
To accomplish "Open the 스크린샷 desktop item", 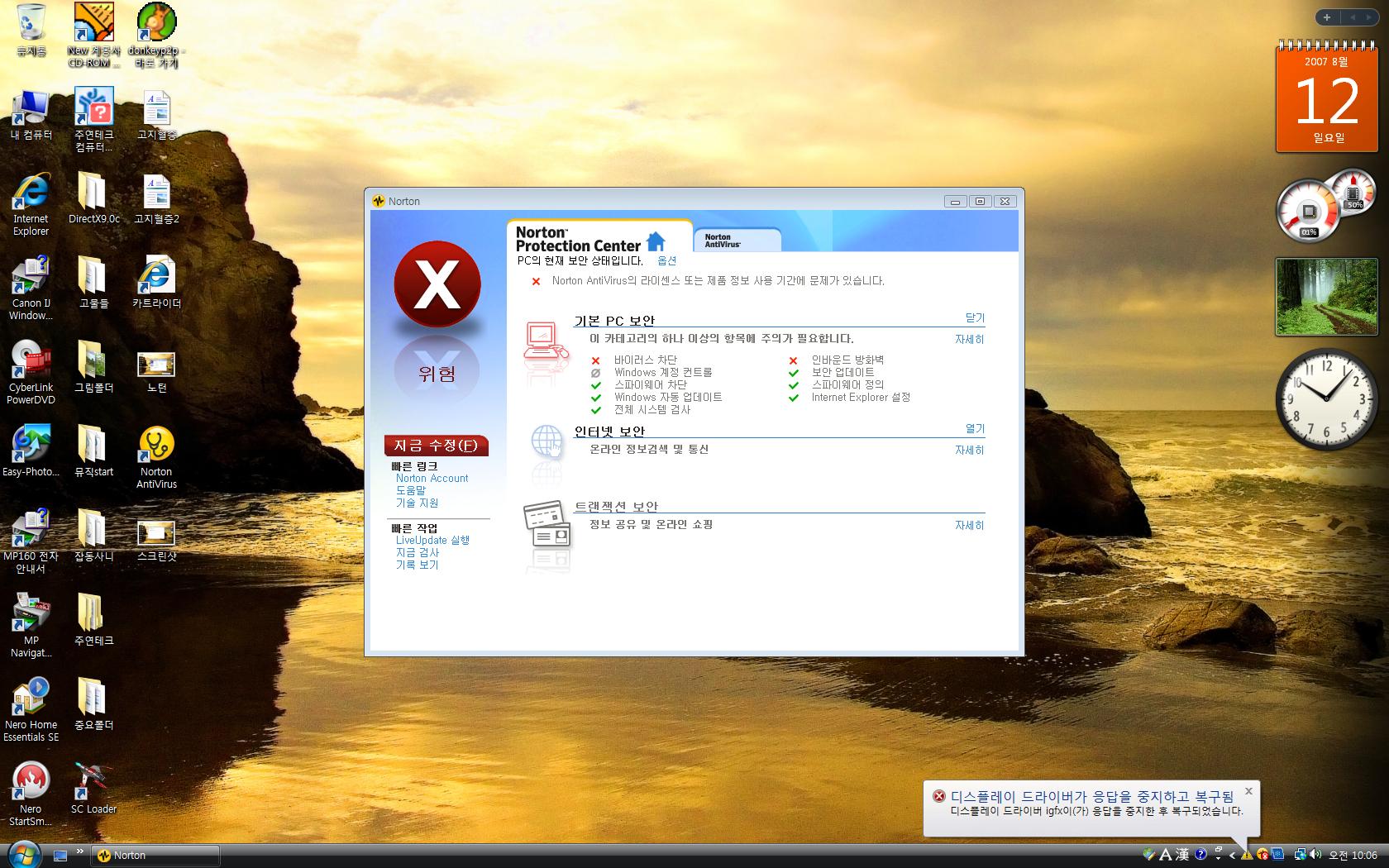I will [156, 541].
